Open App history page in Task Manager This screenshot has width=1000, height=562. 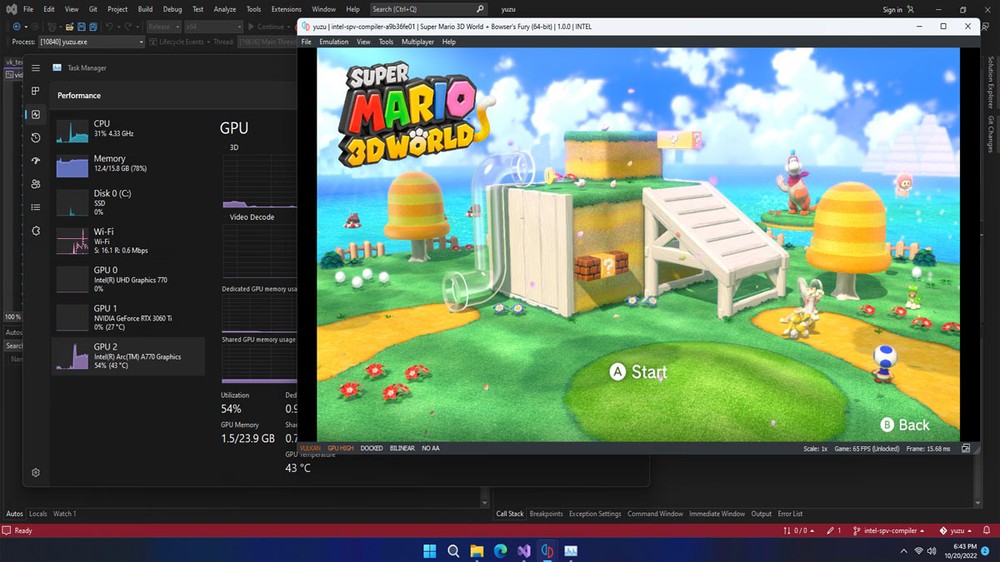36,138
